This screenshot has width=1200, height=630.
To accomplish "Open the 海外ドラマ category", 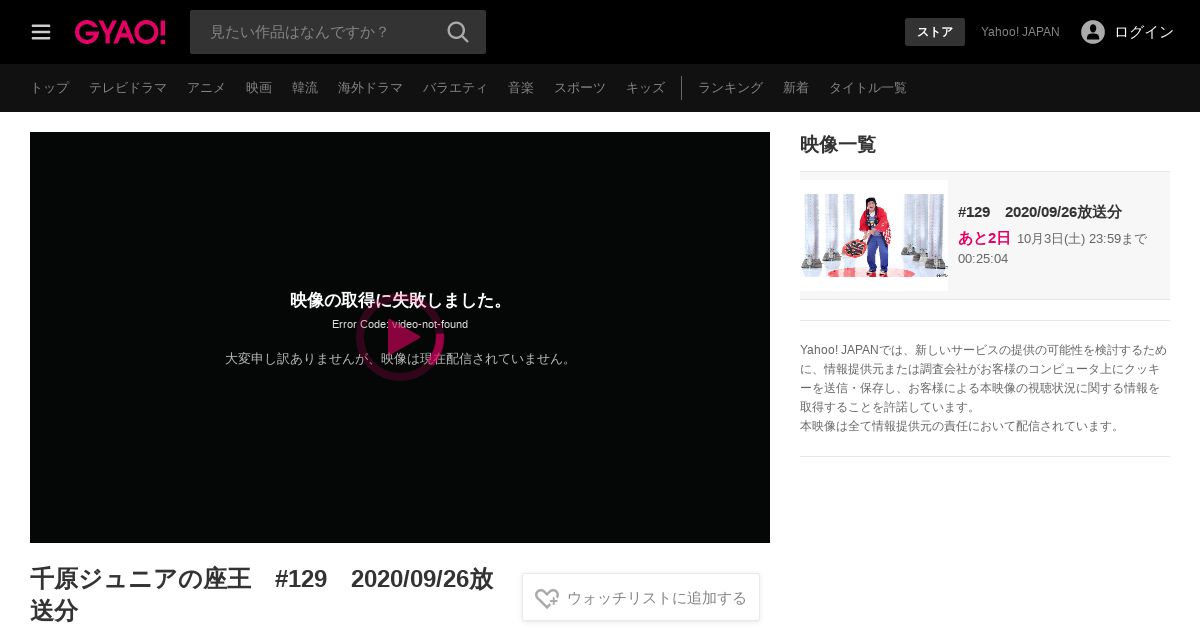I will (370, 88).
